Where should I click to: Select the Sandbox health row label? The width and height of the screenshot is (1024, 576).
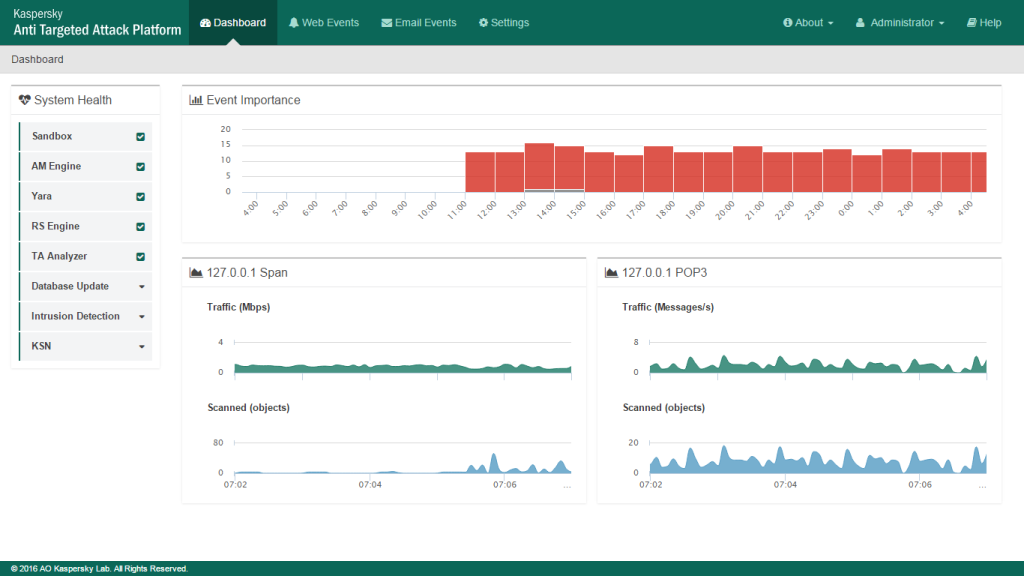52,136
